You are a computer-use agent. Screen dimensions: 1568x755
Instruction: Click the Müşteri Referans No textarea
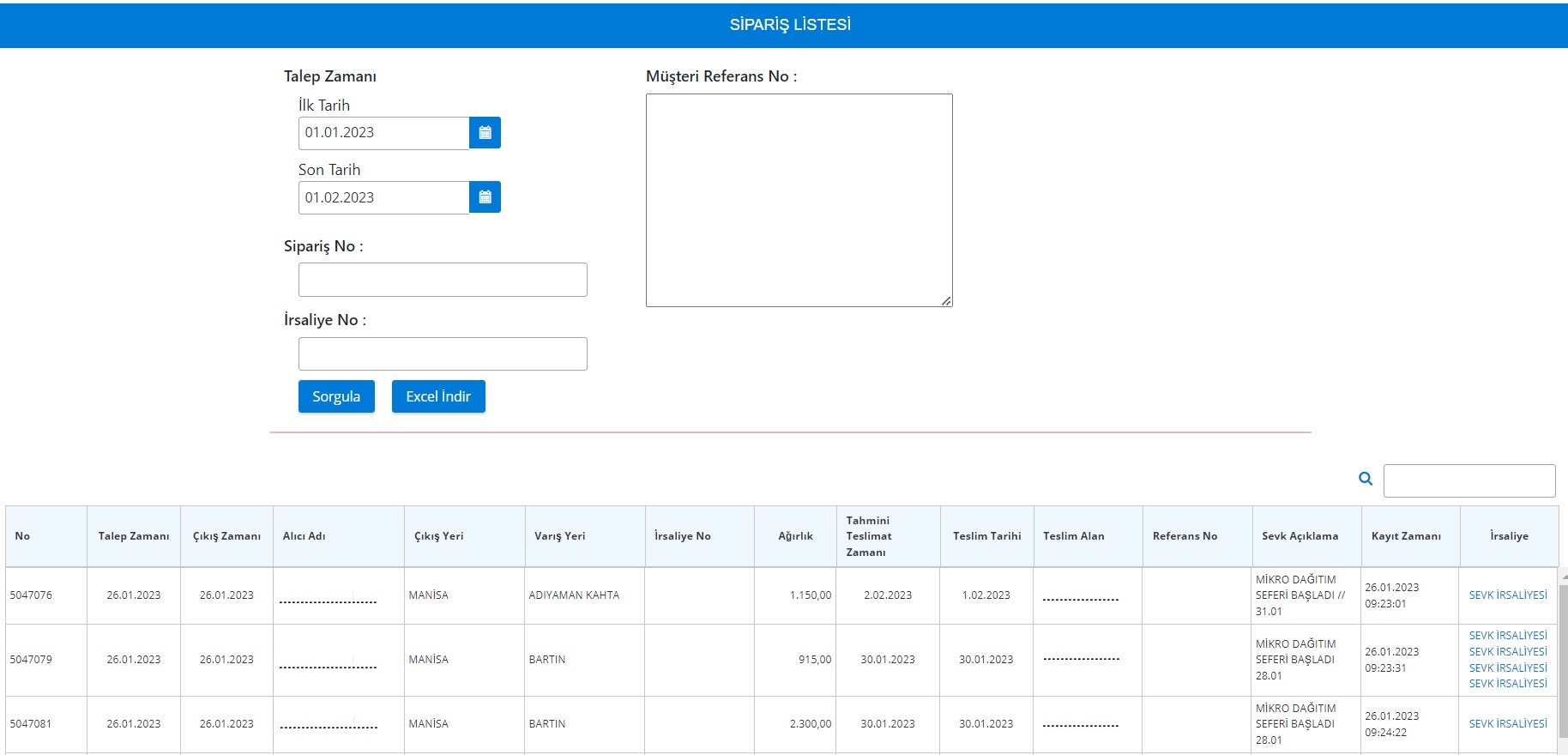point(799,200)
